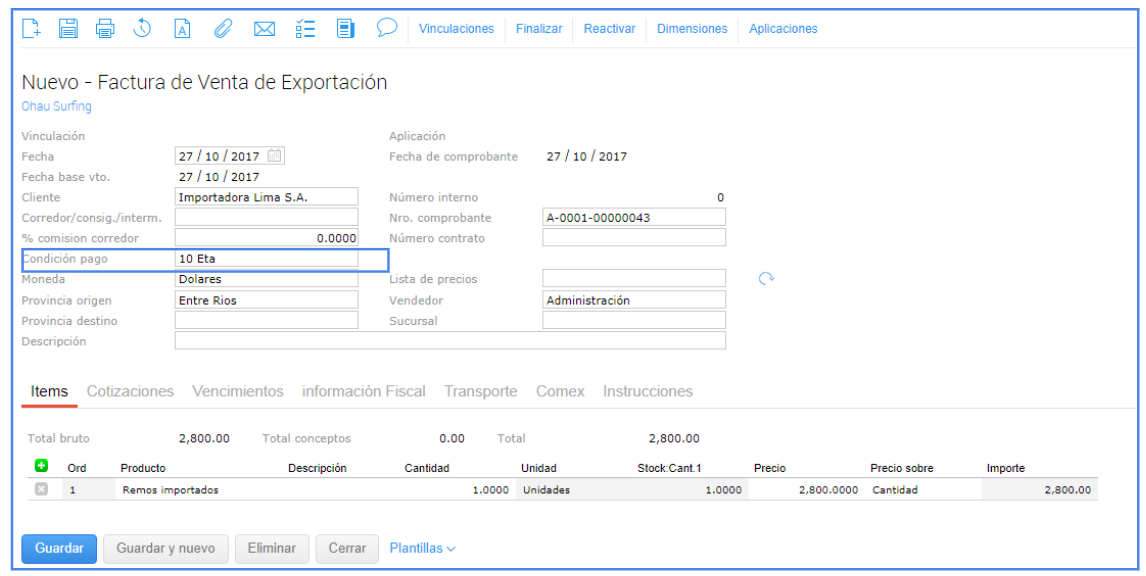
Task: Delete the Remos importados row
Action: pyautogui.click(x=41, y=490)
